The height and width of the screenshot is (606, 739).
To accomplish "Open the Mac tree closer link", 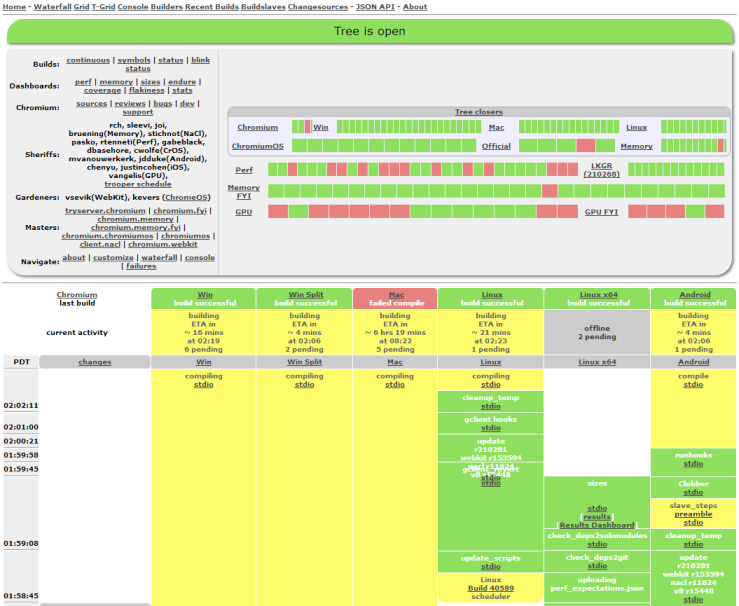I will (496, 127).
